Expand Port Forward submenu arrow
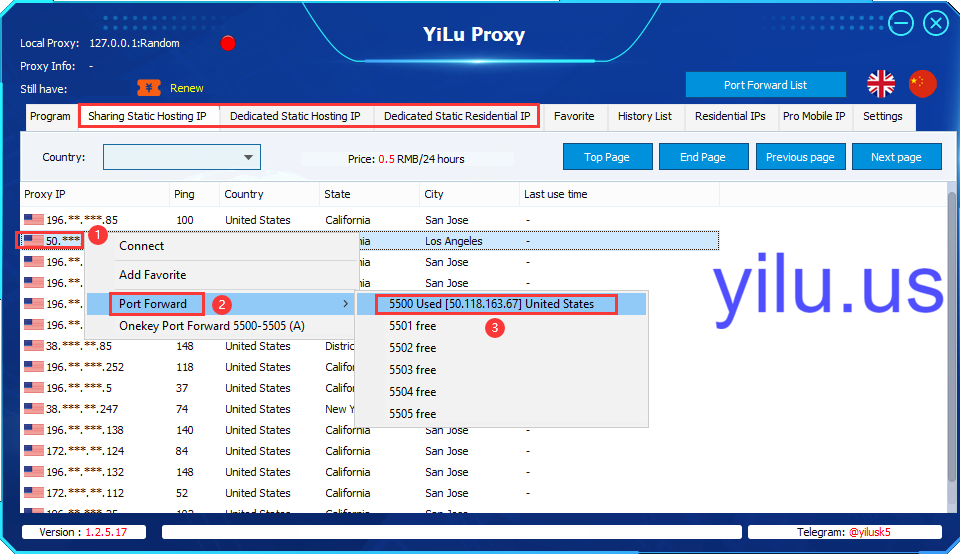The height and width of the screenshot is (554, 960). pyautogui.click(x=346, y=304)
